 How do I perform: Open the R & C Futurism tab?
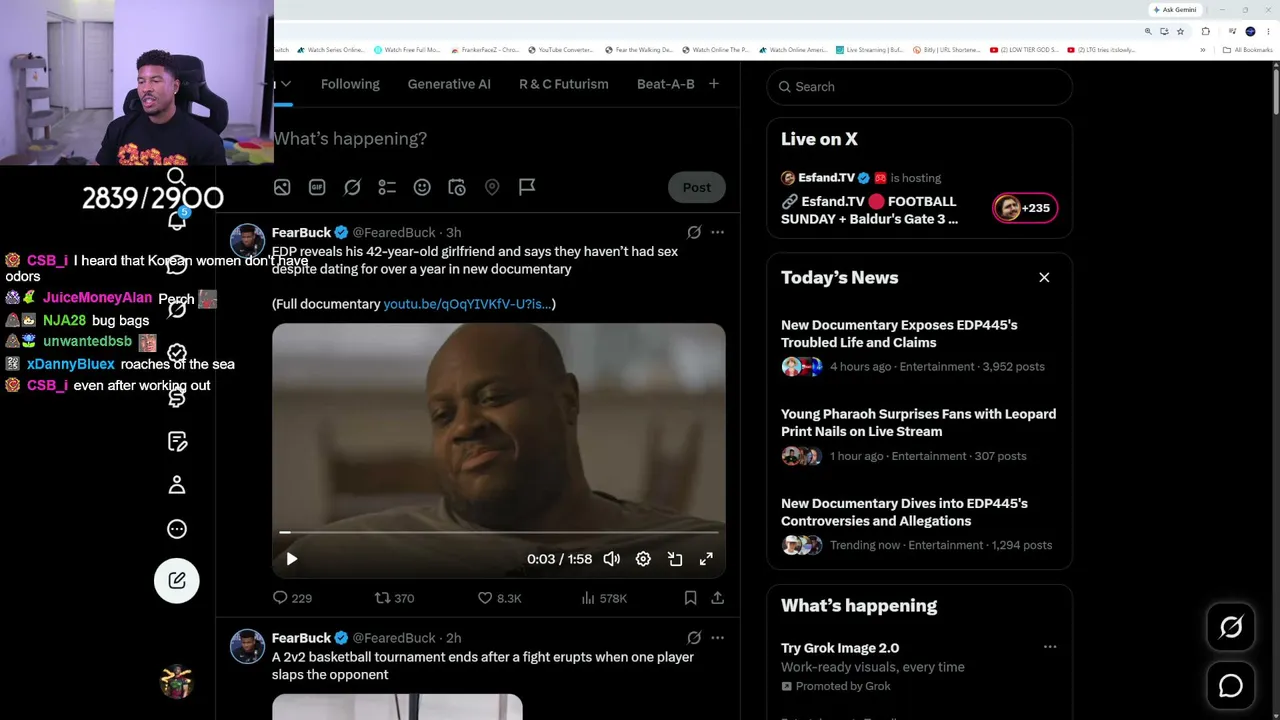(564, 84)
